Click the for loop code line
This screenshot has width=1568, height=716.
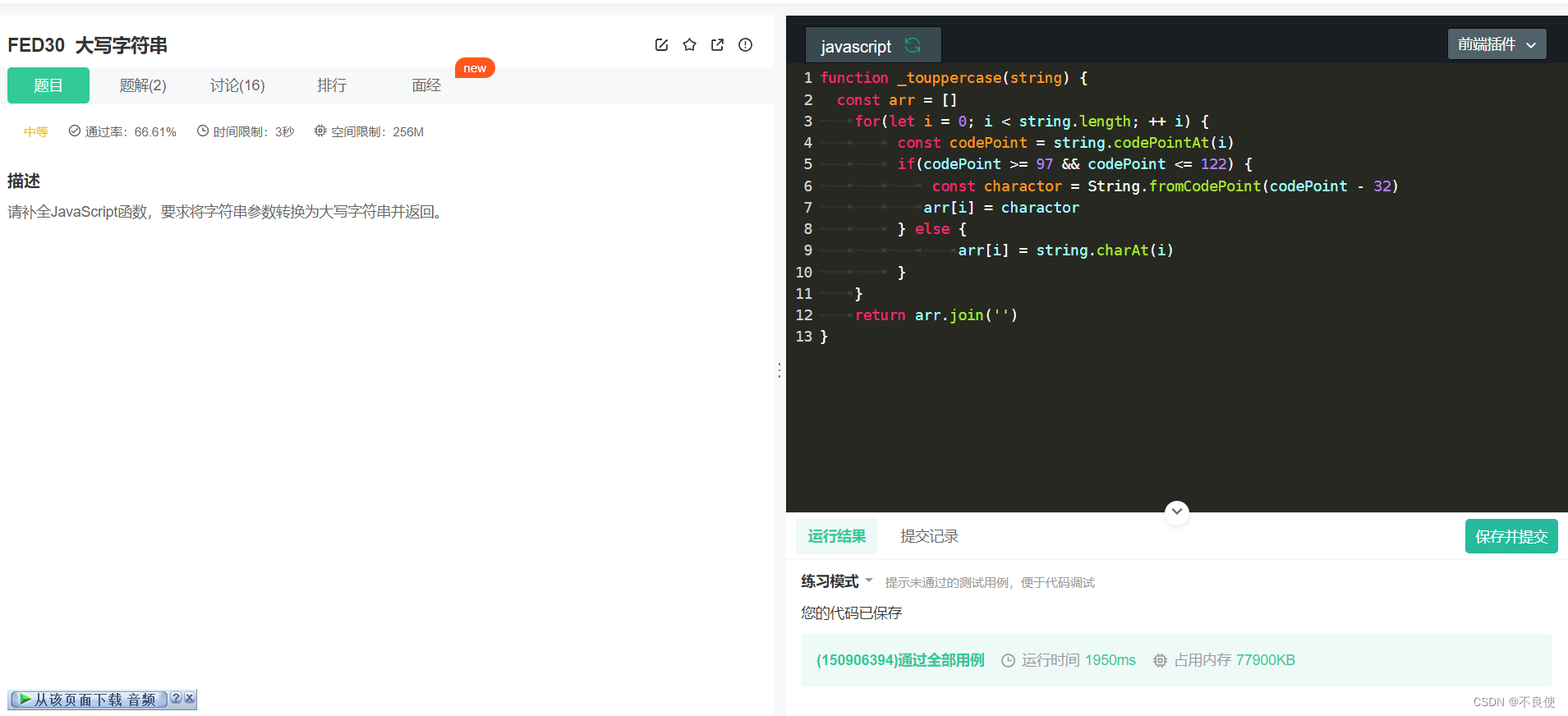1032,122
